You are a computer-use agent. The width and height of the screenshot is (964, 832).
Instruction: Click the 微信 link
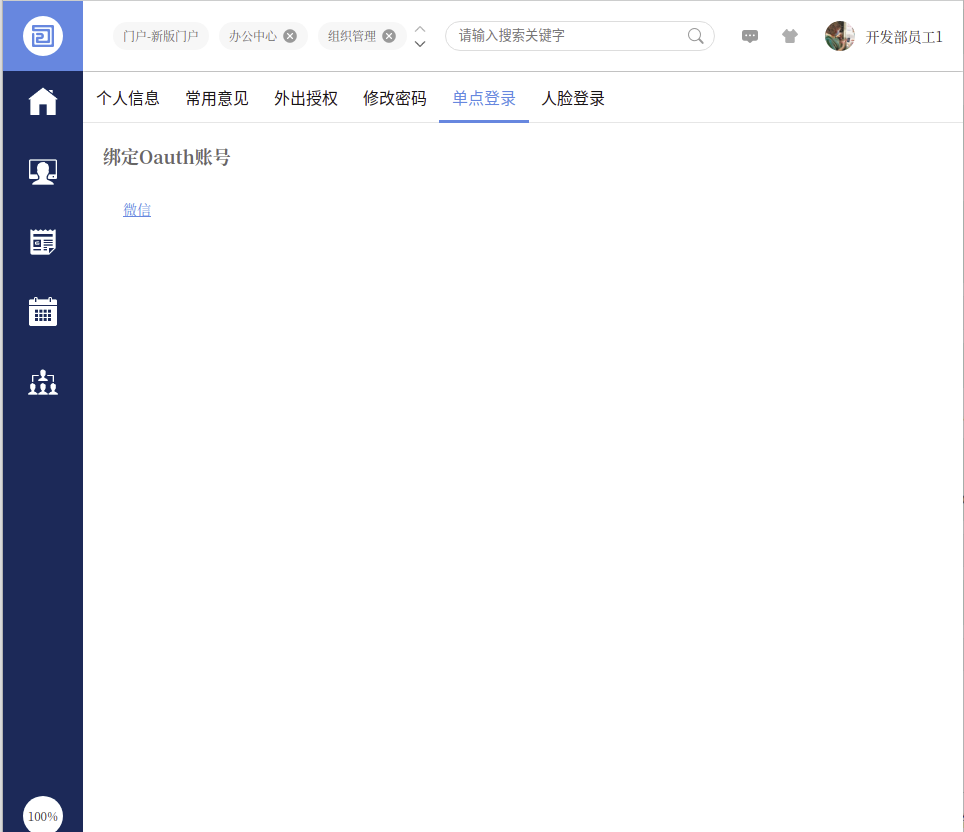136,210
